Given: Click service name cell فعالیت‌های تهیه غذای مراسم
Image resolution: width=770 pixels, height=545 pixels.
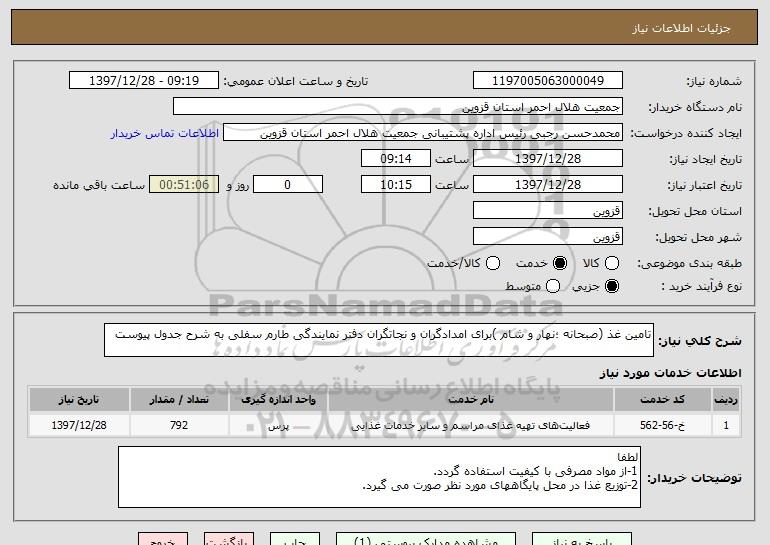Looking at the screenshot, I should click(470, 425).
